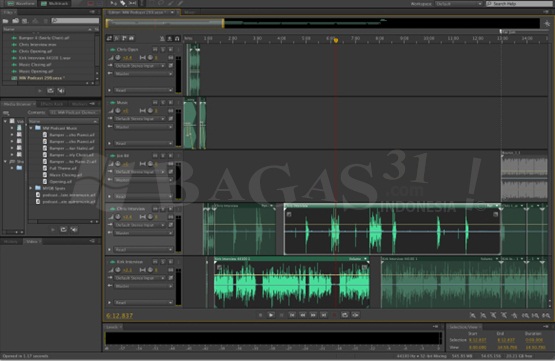Viewport: 555px width, 361px height.
Task: Show Inputs/Outputs track controls
Action: [x=109, y=38]
